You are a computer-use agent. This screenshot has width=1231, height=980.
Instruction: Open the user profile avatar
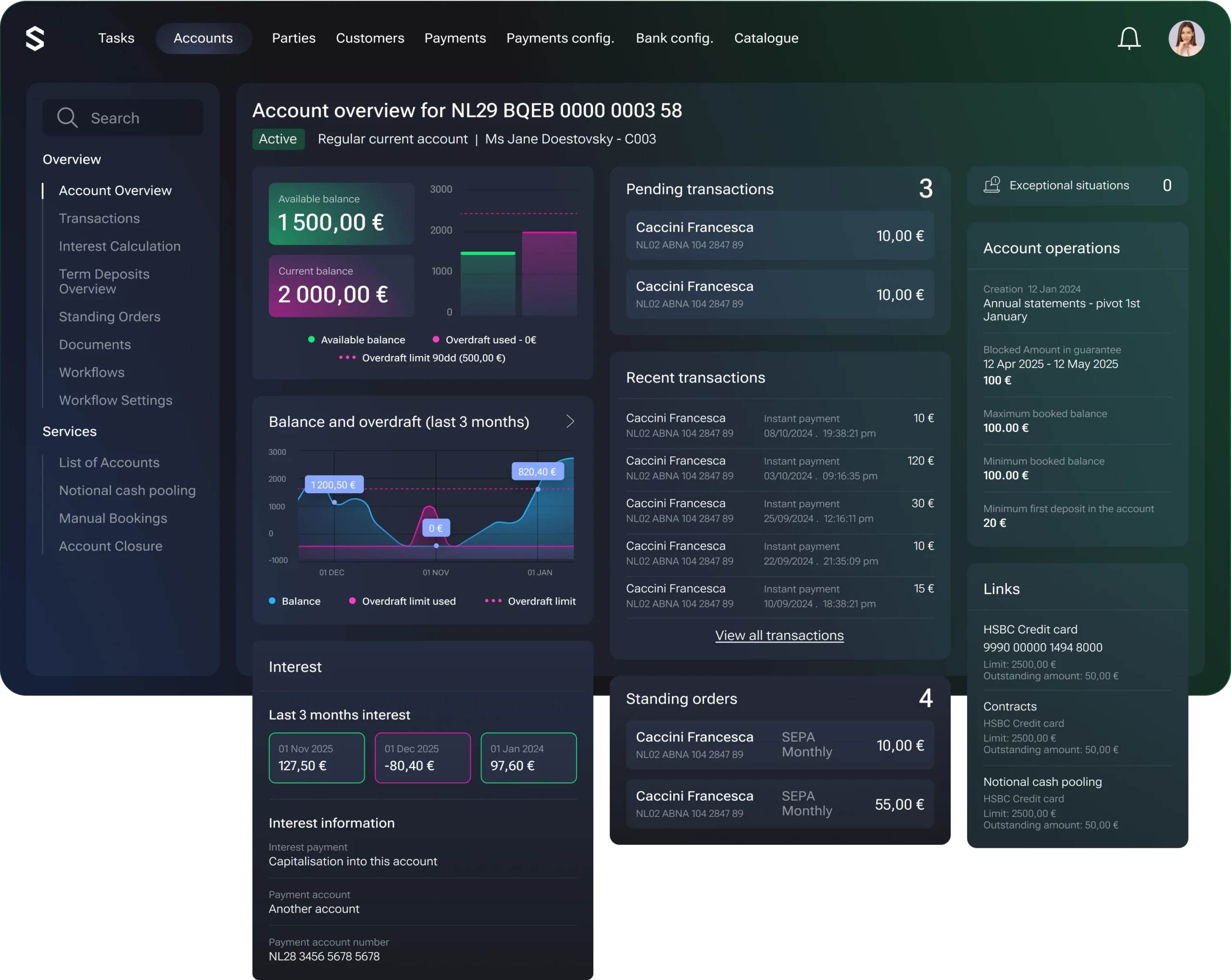tap(1186, 38)
